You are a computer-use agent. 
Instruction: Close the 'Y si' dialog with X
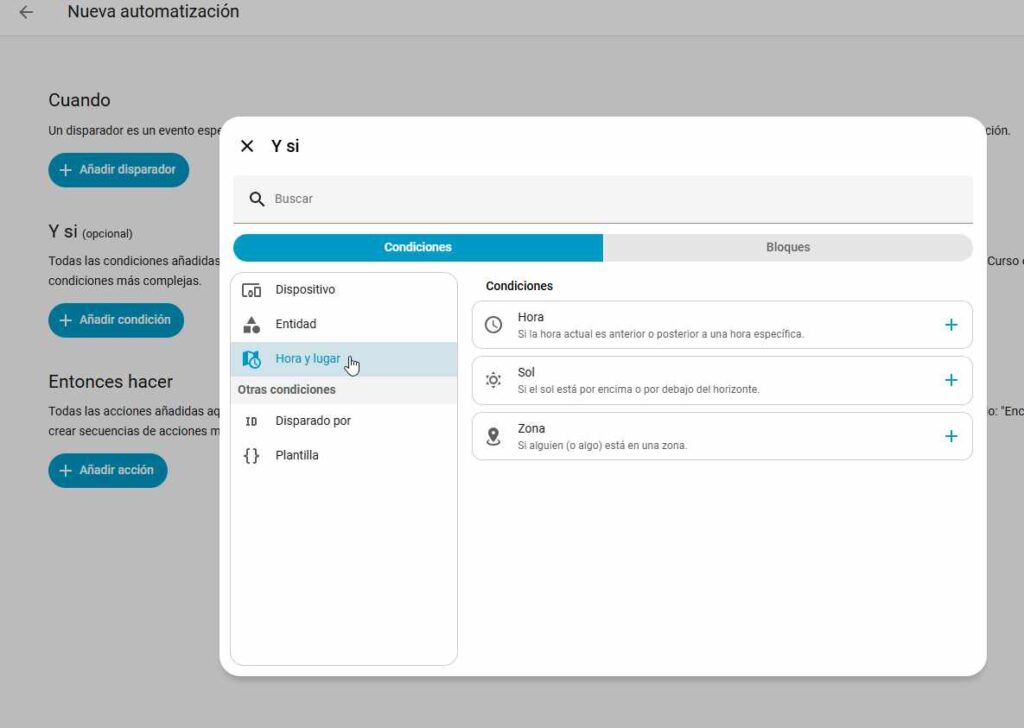[x=247, y=146]
